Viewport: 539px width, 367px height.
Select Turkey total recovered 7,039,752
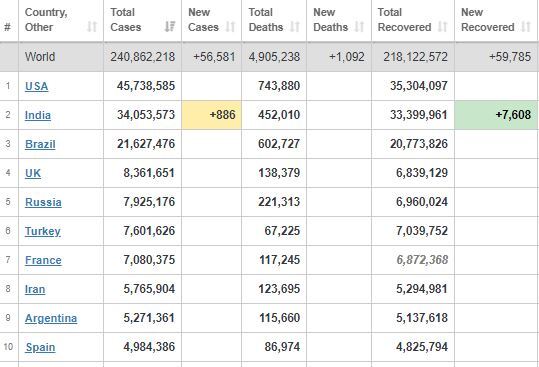tap(422, 231)
